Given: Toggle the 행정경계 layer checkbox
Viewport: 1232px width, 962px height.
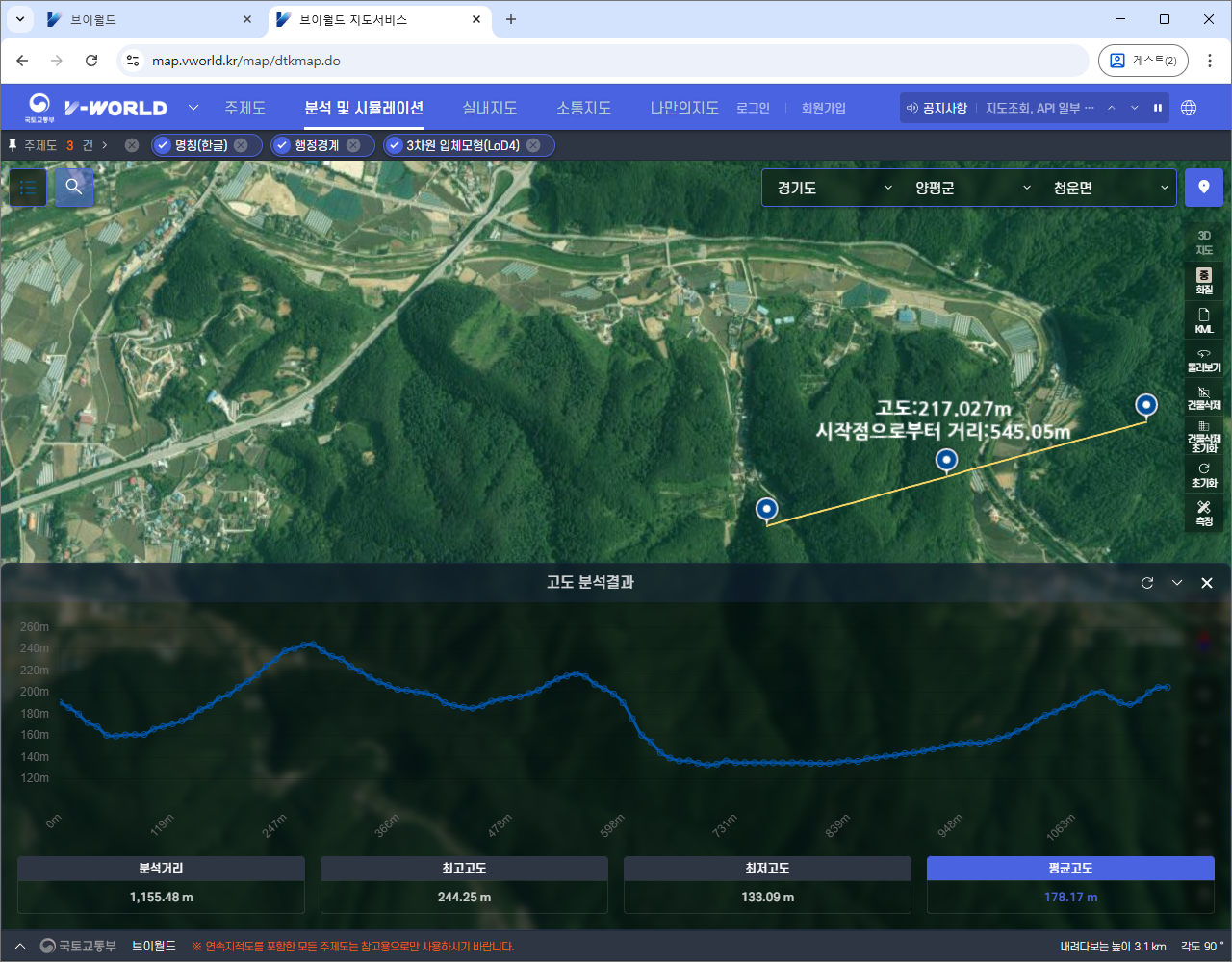Looking at the screenshot, I should tap(282, 145).
